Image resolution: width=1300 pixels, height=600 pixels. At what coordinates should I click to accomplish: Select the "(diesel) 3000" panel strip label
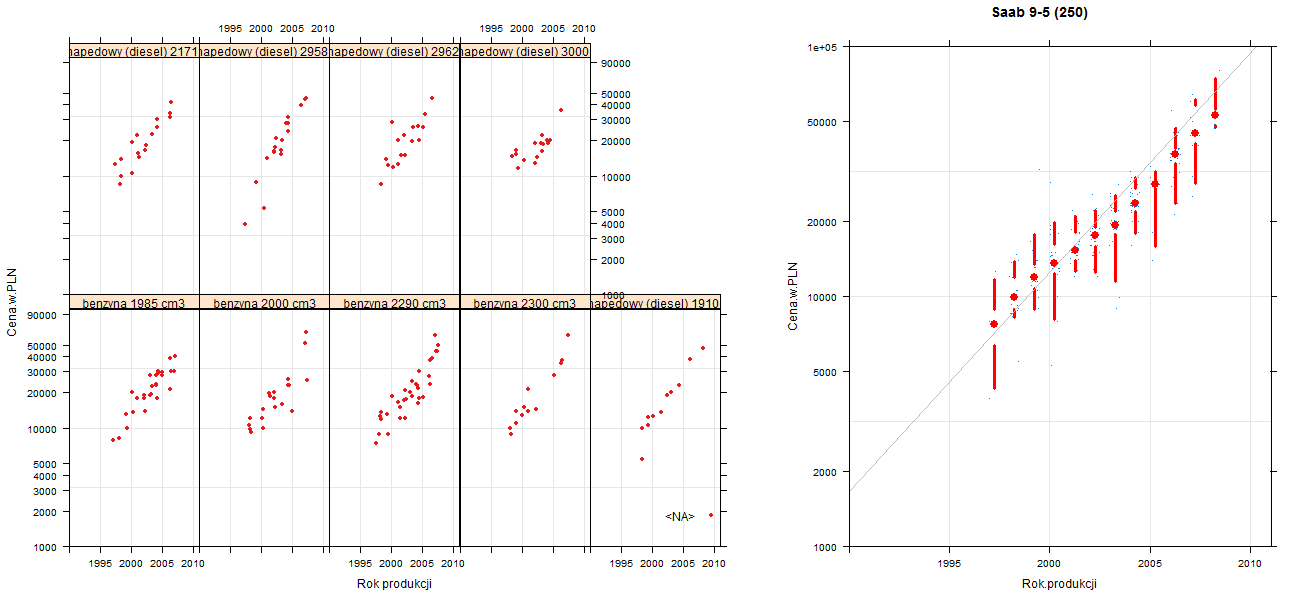[524, 51]
